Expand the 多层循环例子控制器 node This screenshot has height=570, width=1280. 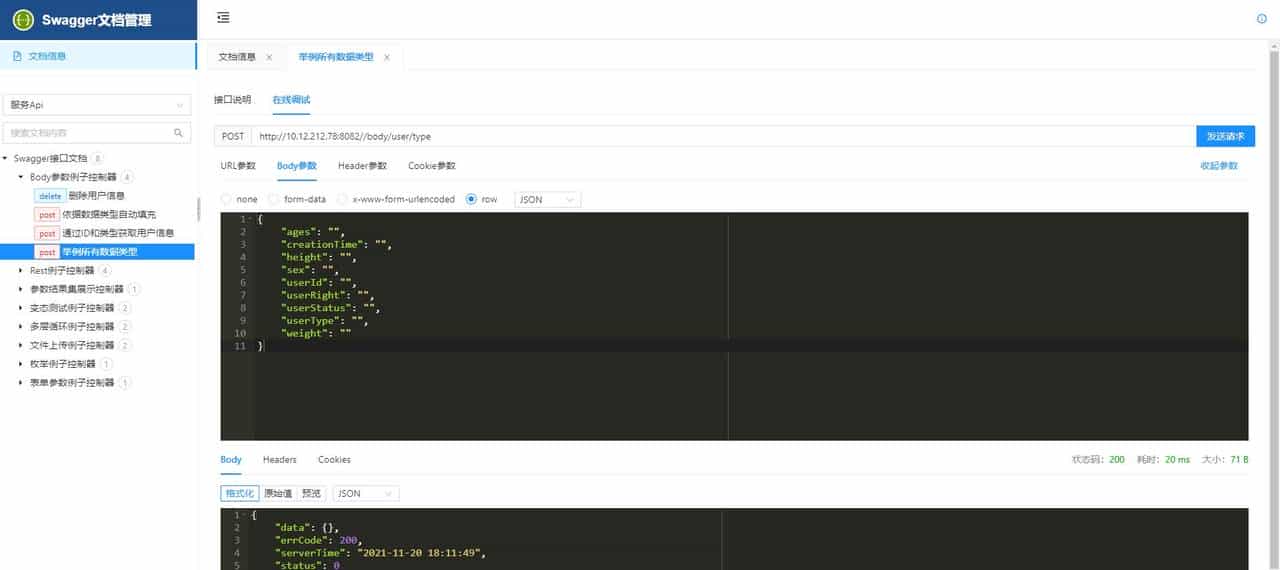coord(22,326)
